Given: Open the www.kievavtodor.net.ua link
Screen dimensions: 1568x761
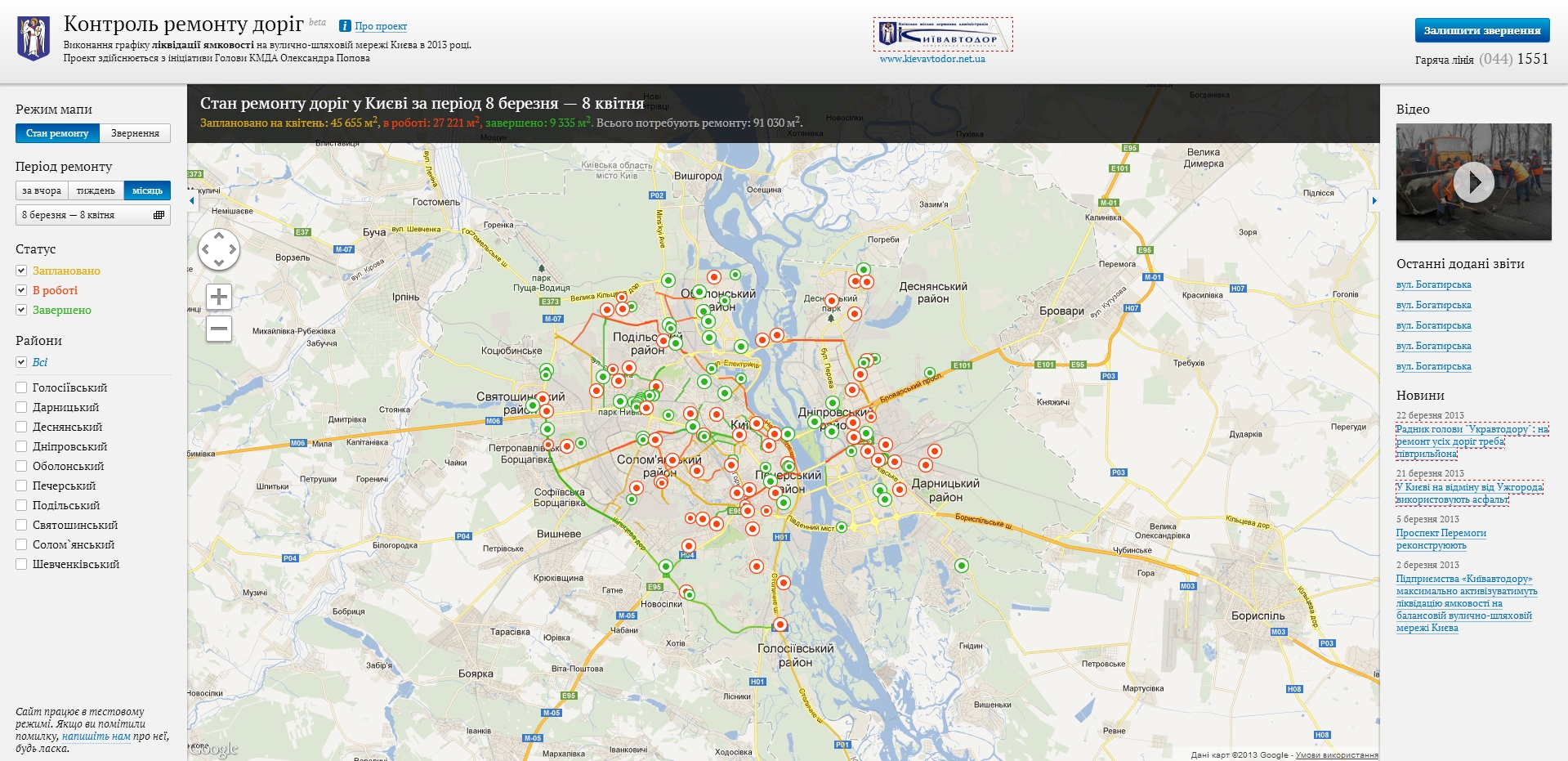Looking at the screenshot, I should [932, 59].
